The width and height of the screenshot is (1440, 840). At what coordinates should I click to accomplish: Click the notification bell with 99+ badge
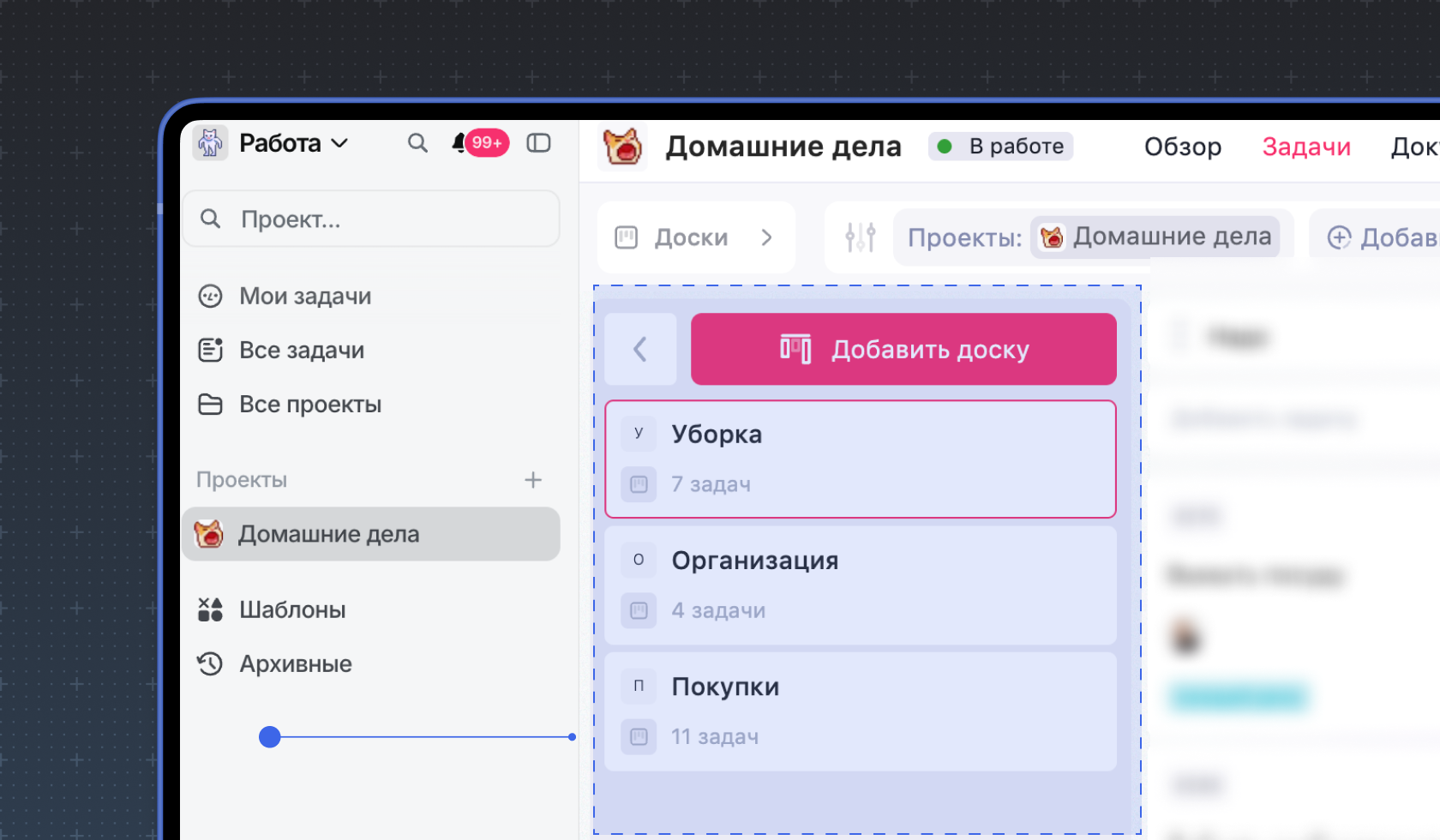click(460, 143)
